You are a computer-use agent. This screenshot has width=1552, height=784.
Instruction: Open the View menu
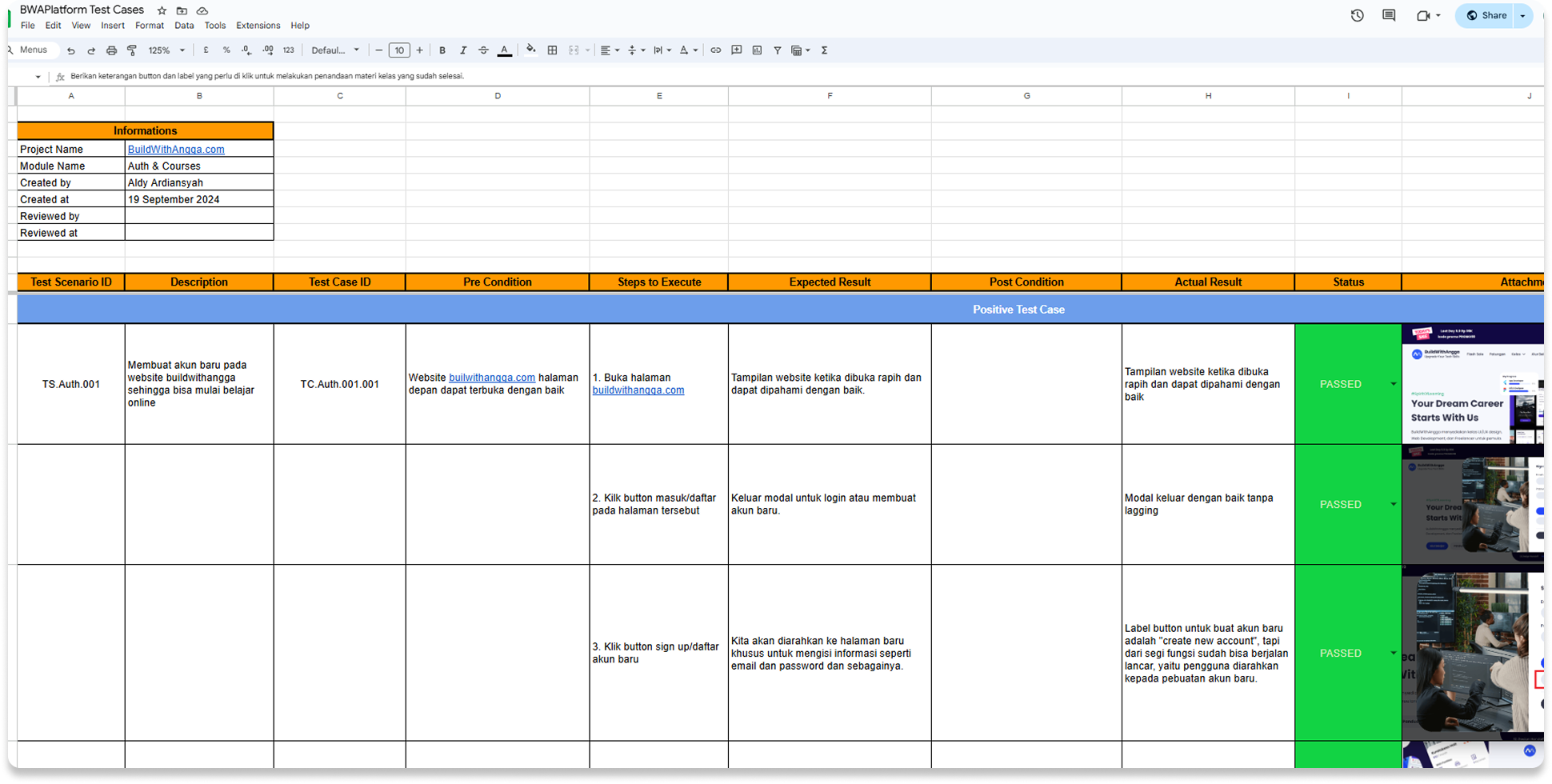[x=81, y=26]
